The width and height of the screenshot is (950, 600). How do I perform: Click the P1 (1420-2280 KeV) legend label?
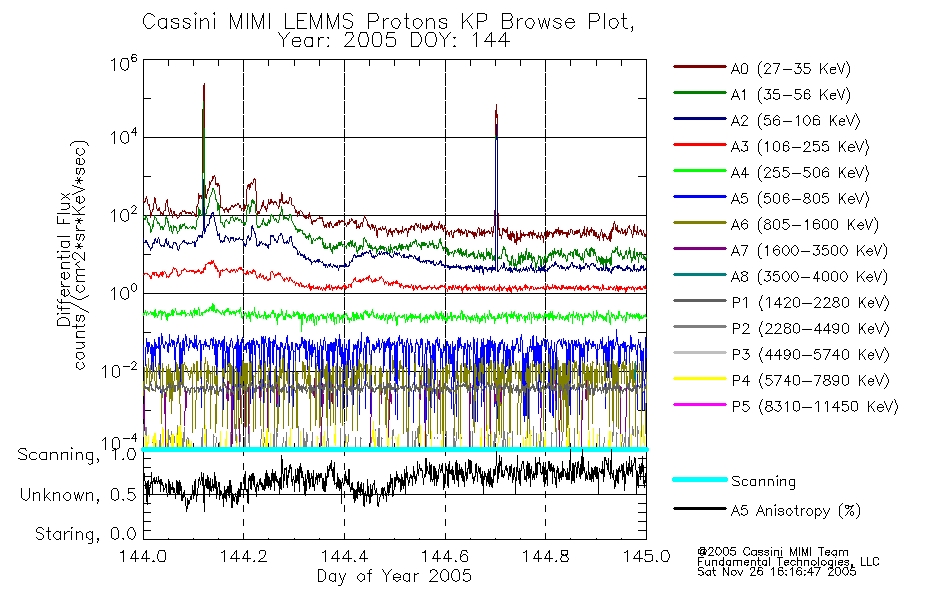tap(810, 302)
